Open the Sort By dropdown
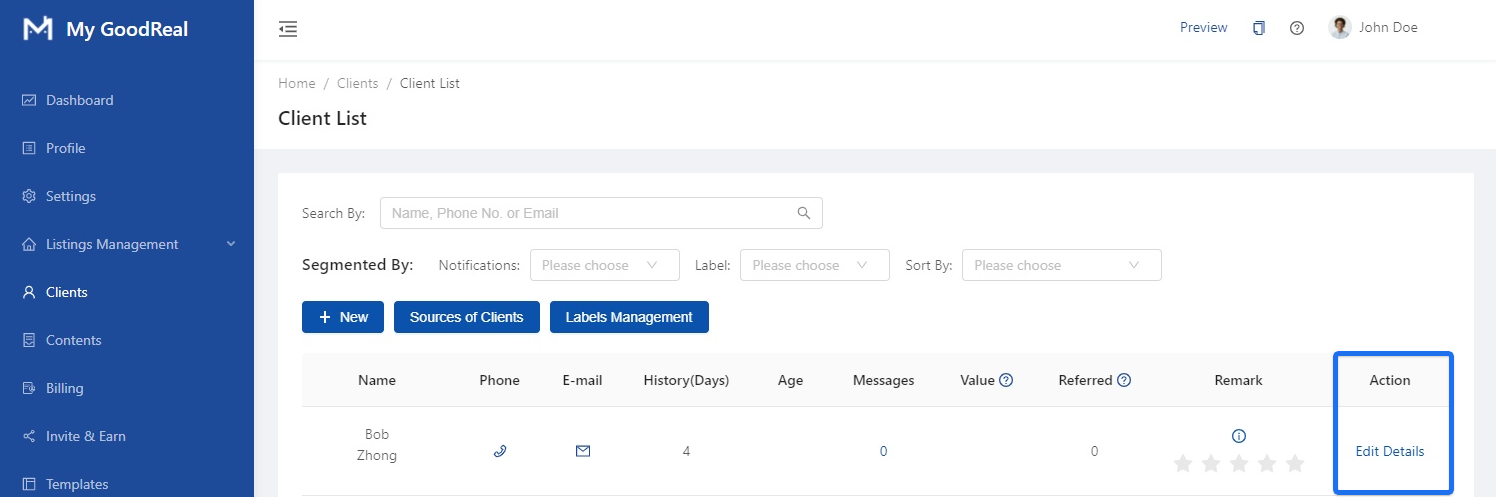The width and height of the screenshot is (1496, 497). 1061,265
